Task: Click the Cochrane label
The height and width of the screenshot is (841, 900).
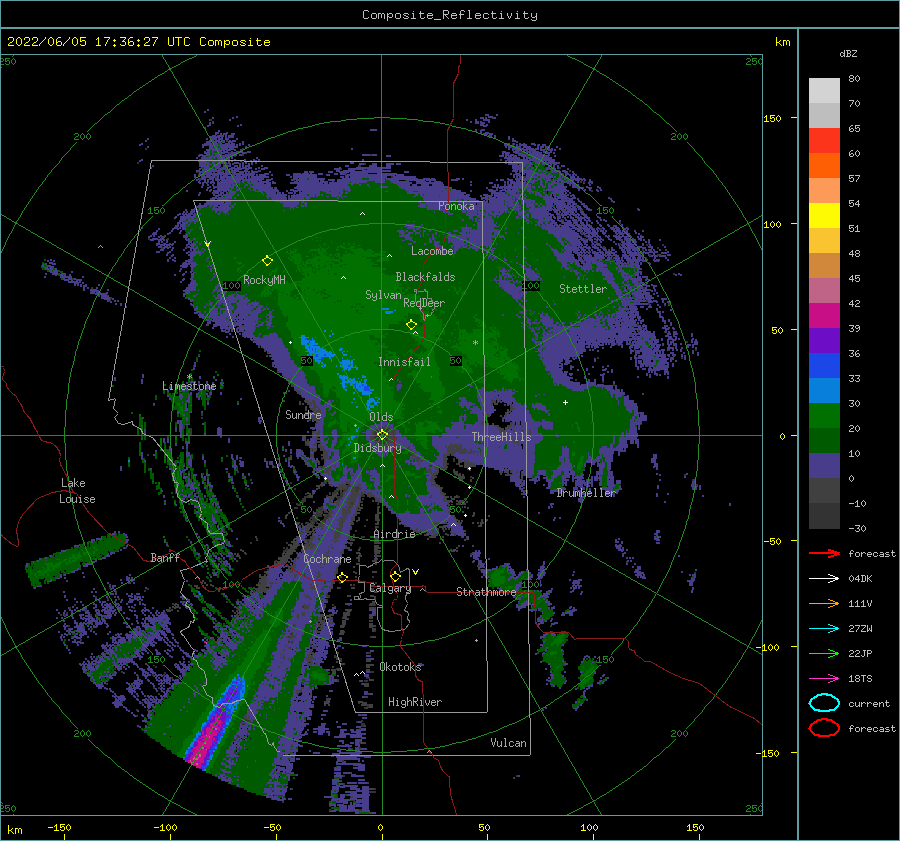Action: point(327,559)
